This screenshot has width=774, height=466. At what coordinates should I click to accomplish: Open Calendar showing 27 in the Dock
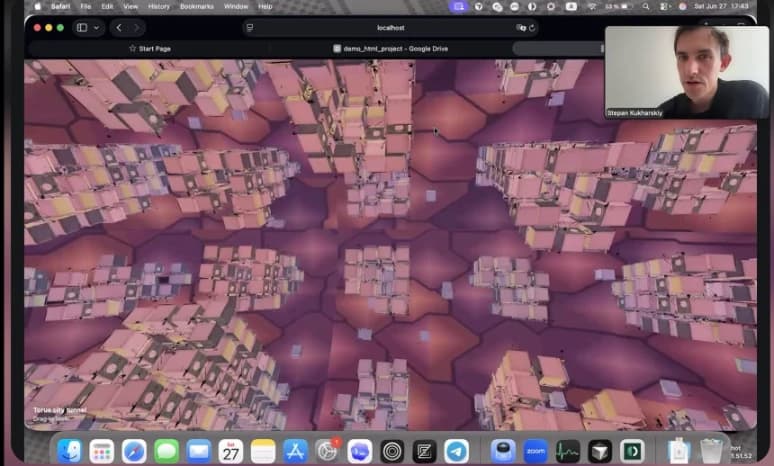coord(231,451)
